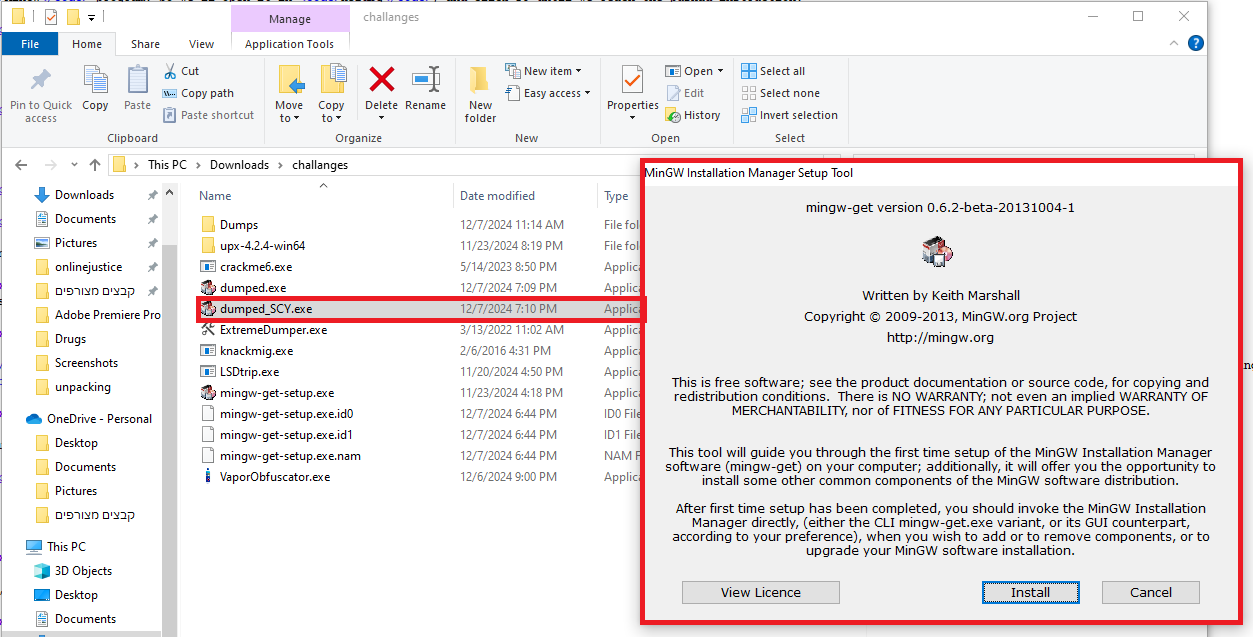This screenshot has height=637, width=1253.
Task: Open the onlinejustice pinned folder
Action: point(88,267)
